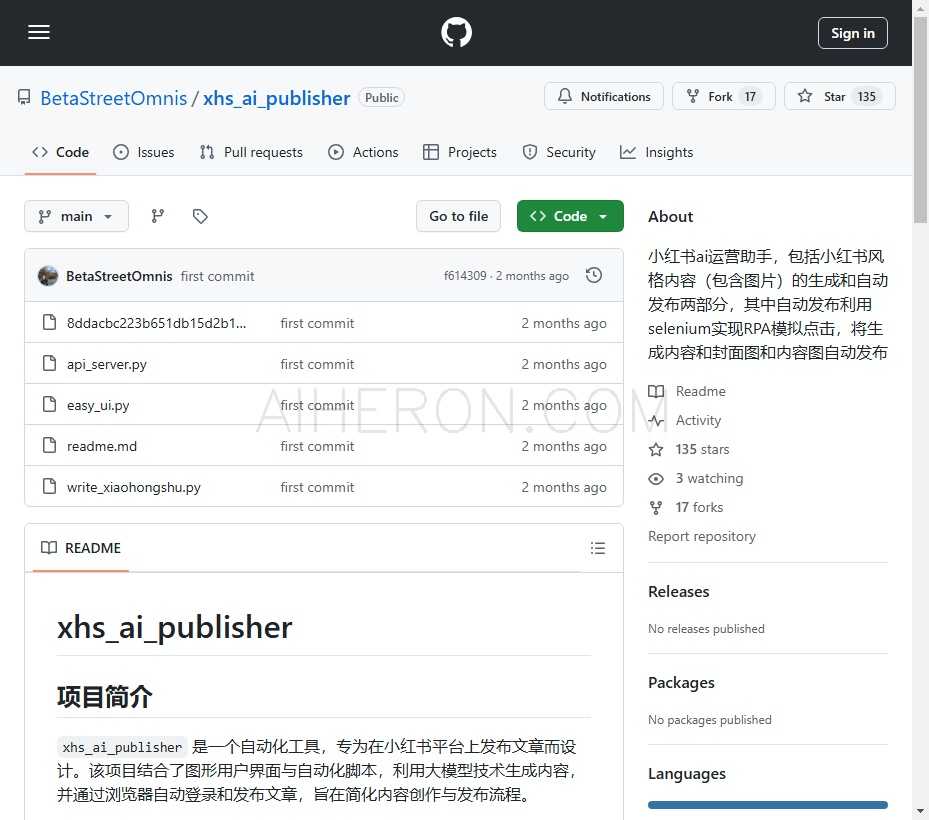Viewport: 929px width, 820px height.
Task: Open the BetaStreetOmnis owner link
Action: point(114,98)
